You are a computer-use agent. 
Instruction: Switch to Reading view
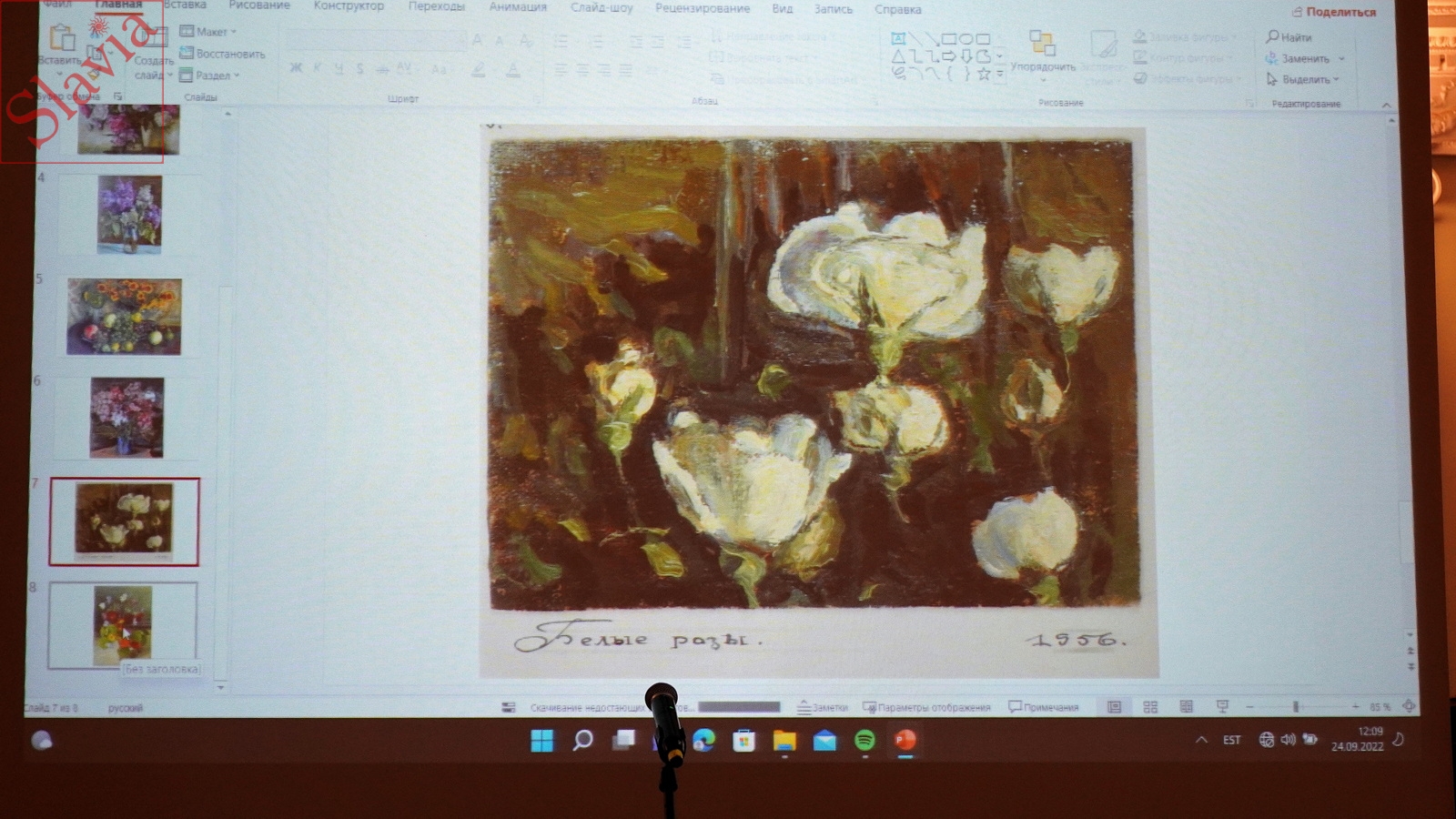point(1186,707)
